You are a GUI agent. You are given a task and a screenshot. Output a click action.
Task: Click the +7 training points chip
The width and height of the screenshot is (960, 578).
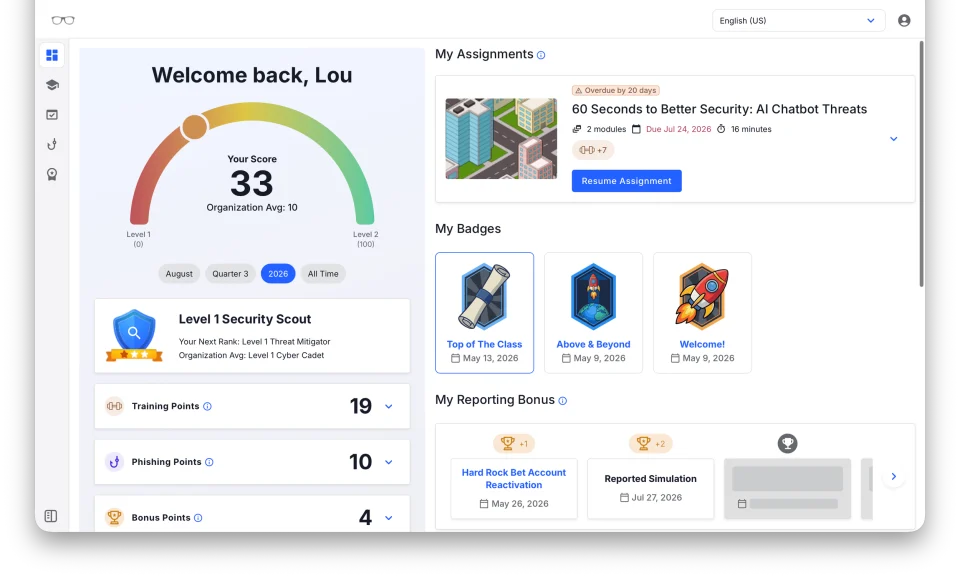tap(593, 150)
